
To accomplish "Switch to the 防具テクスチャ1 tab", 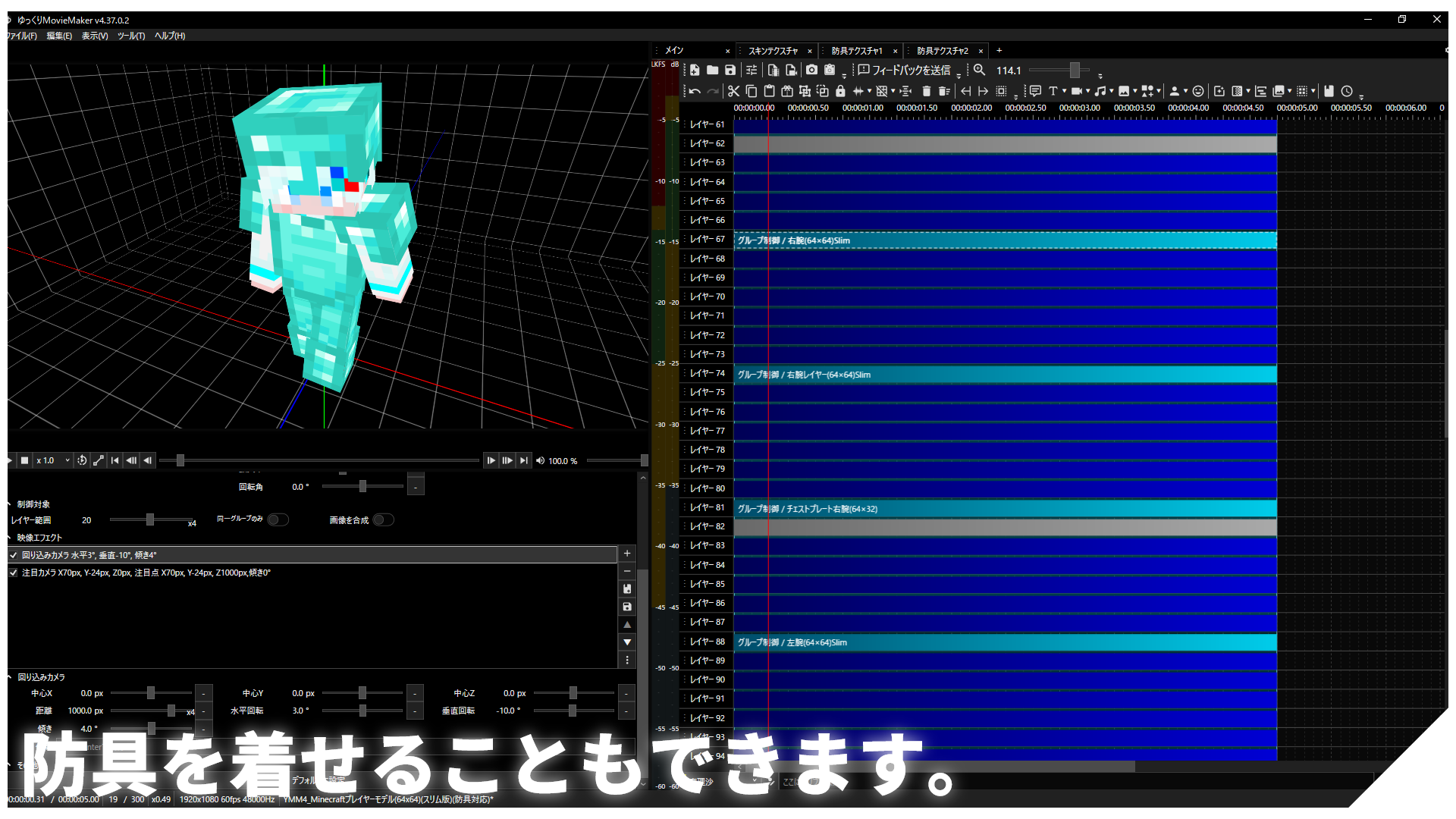I will coord(857,50).
